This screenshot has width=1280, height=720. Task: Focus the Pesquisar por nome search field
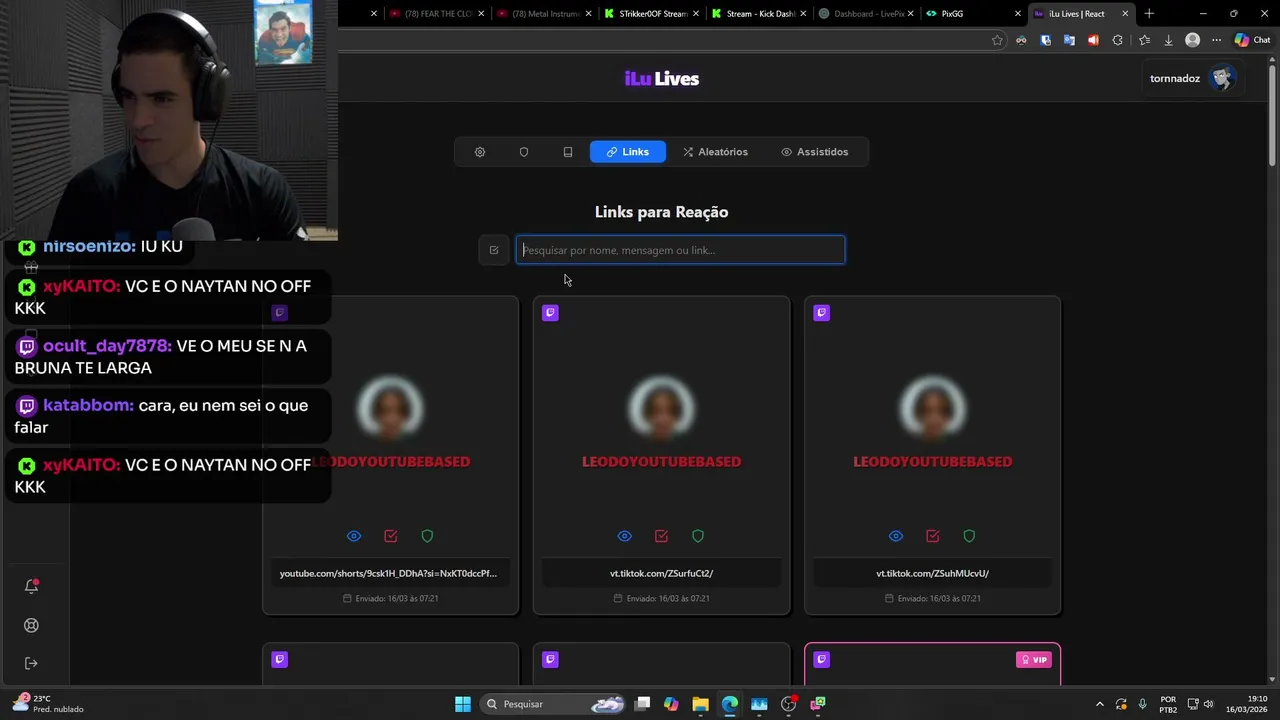680,250
